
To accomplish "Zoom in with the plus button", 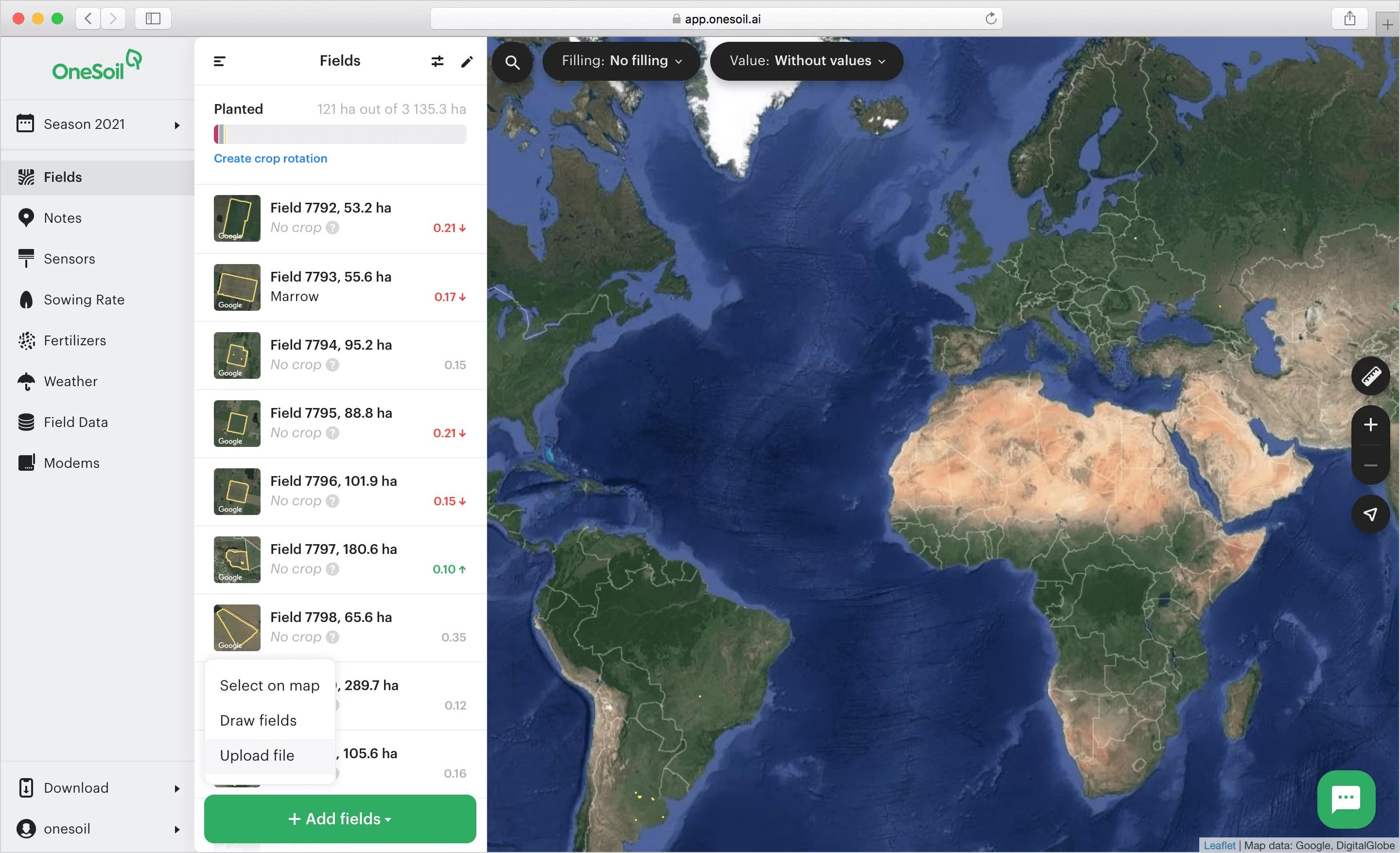I will click(x=1370, y=425).
